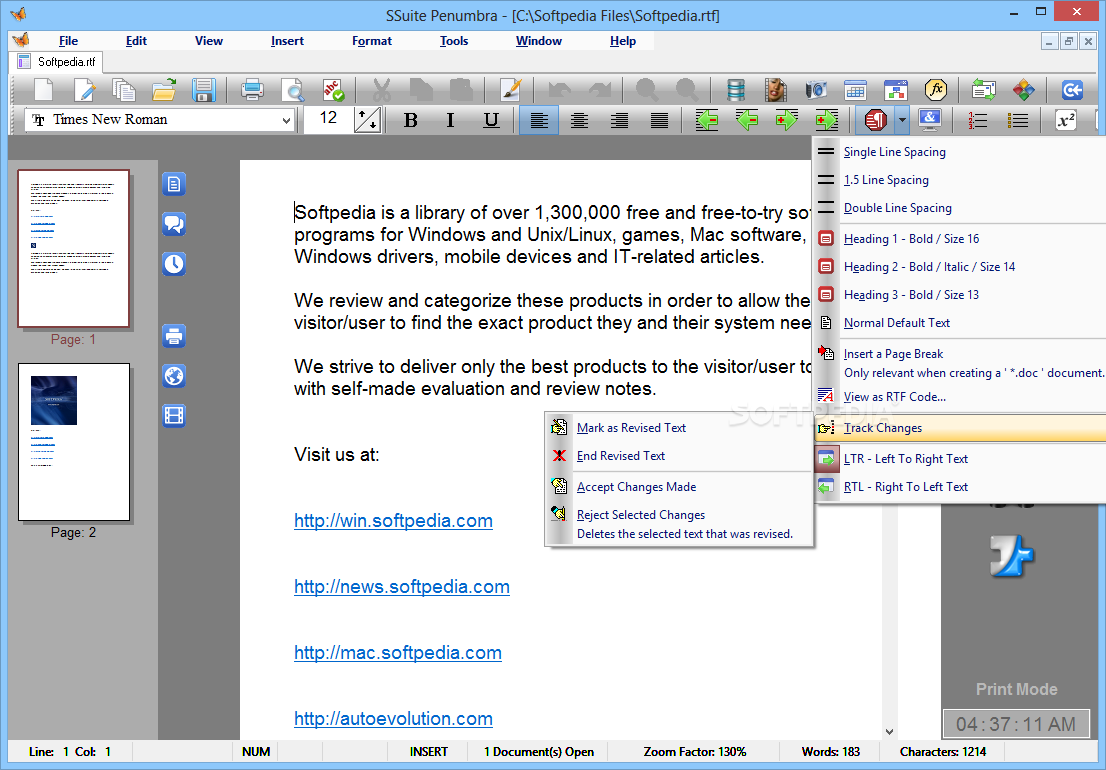1106x770 pixels.
Task: Click the mail envelope with arrows icon
Action: coord(983,90)
